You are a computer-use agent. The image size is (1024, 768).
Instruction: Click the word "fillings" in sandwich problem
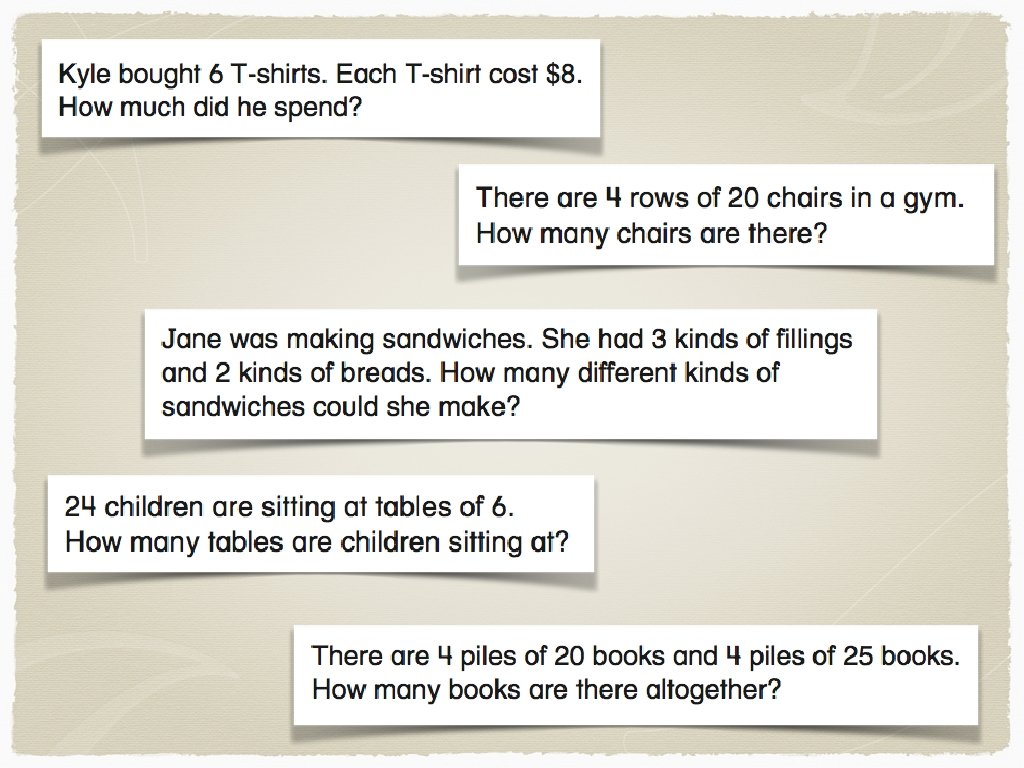click(812, 339)
